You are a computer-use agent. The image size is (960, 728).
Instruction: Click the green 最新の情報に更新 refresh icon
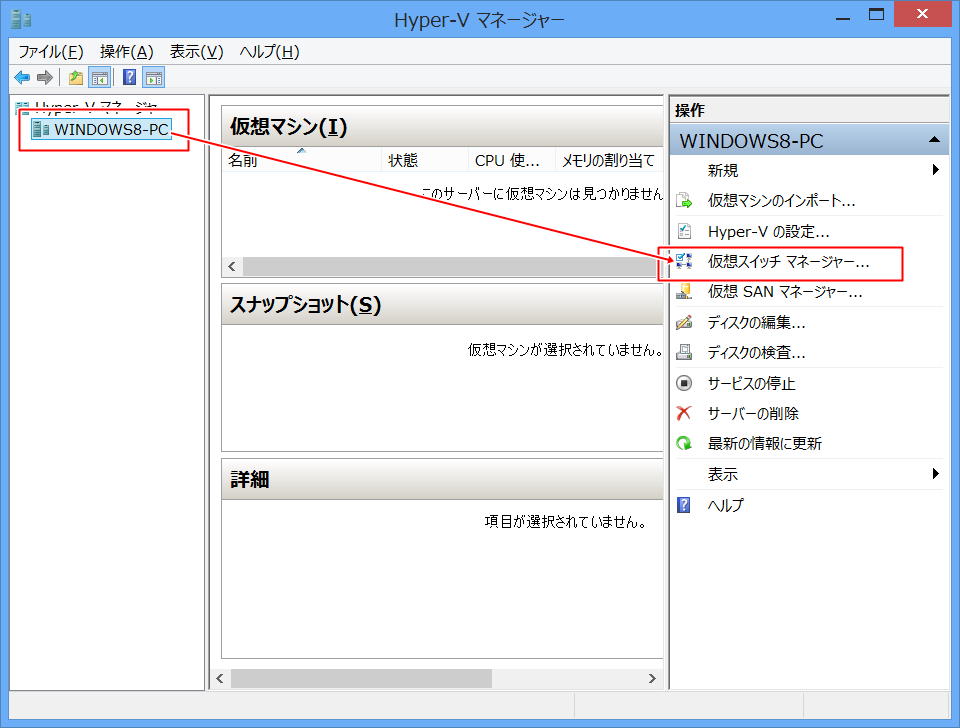(684, 443)
